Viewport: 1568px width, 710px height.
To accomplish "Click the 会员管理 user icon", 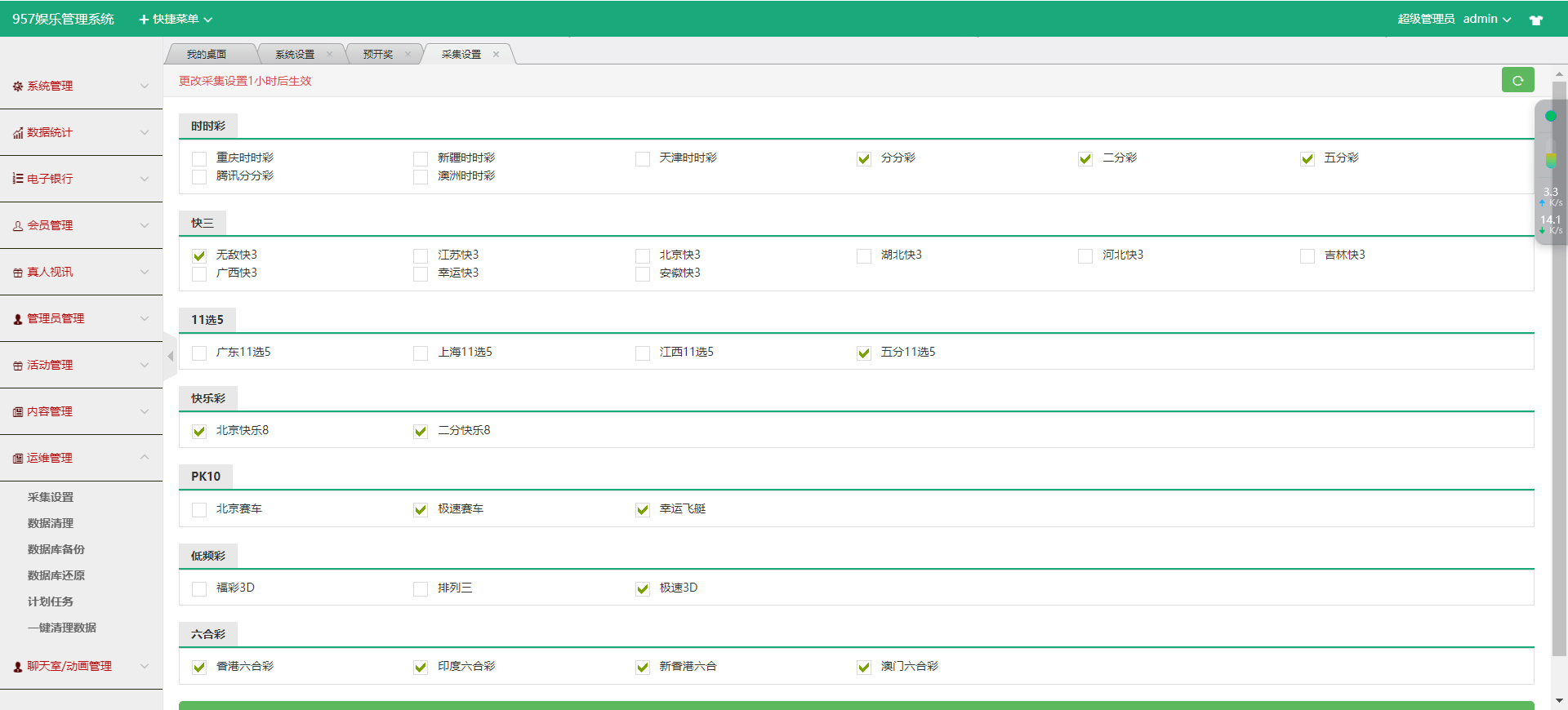I will pos(18,226).
